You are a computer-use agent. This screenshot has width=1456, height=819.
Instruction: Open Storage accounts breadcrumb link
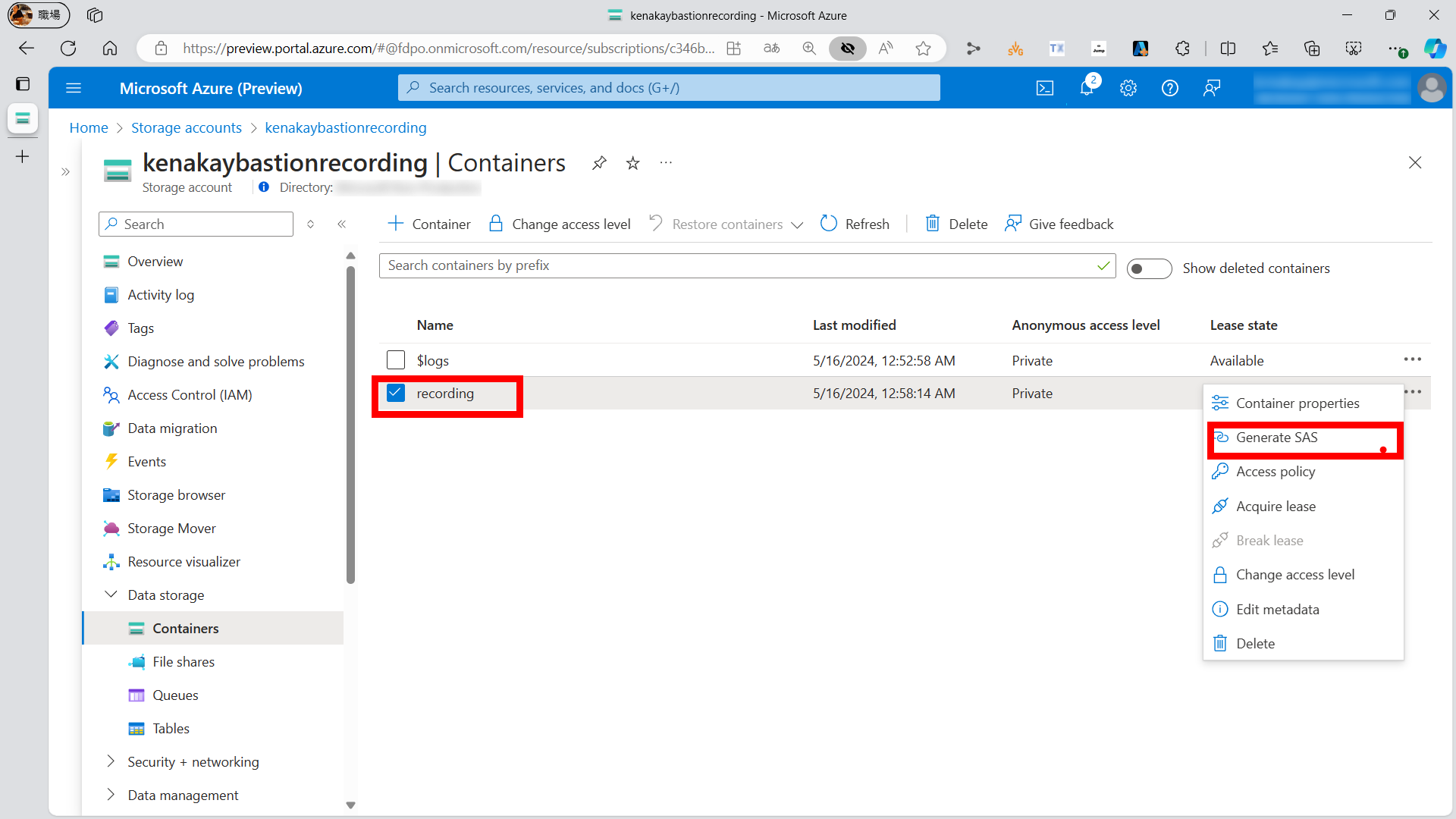(187, 127)
